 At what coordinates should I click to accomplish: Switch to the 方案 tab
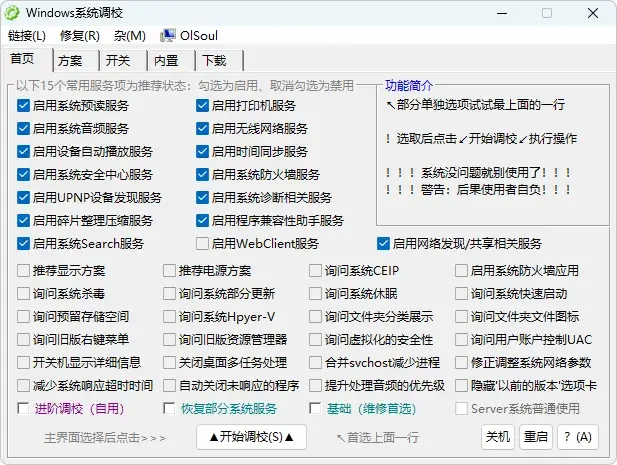(70, 61)
